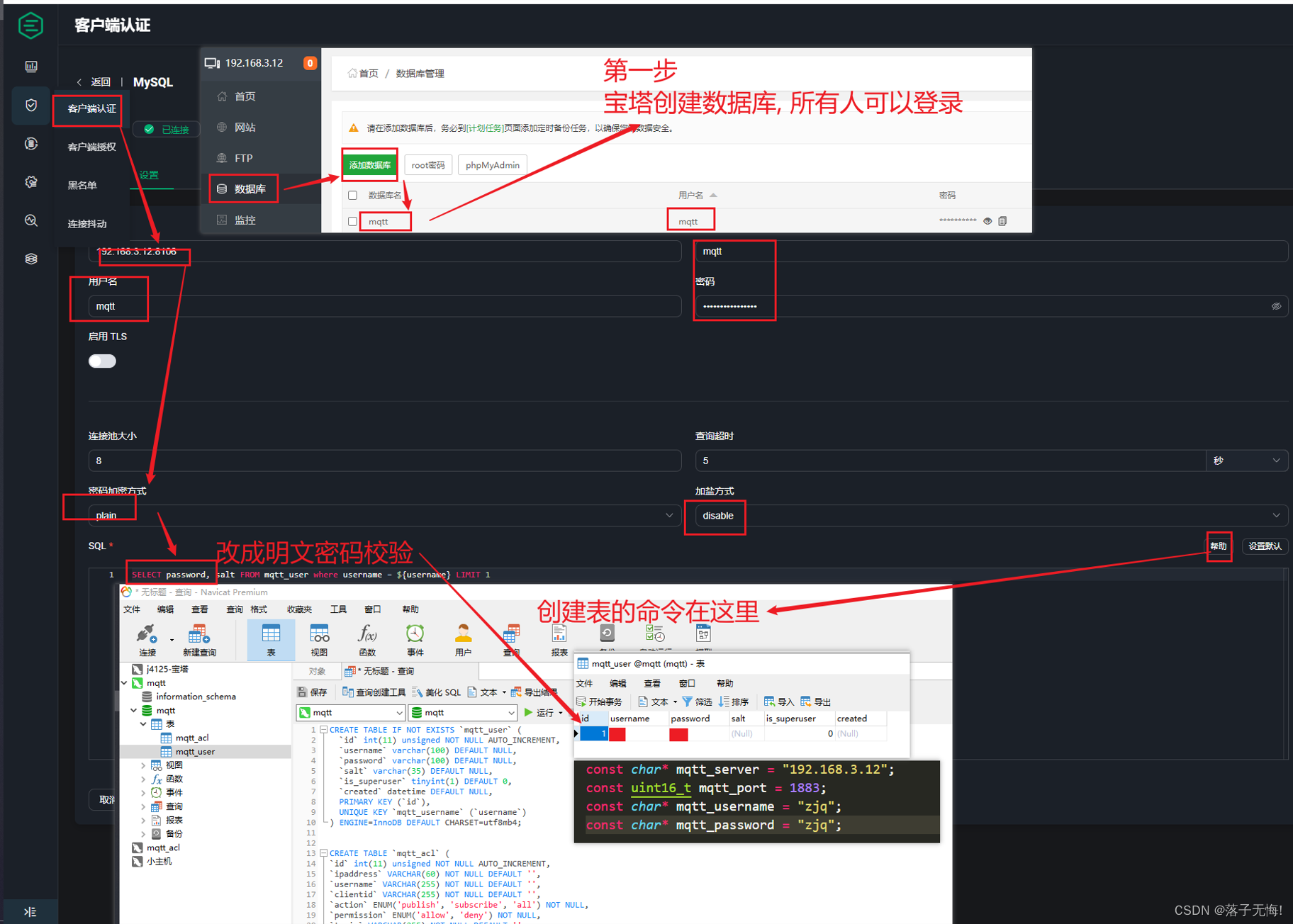Click the 查询超时 value input
The height and width of the screenshot is (924, 1293).
[x=950, y=461]
